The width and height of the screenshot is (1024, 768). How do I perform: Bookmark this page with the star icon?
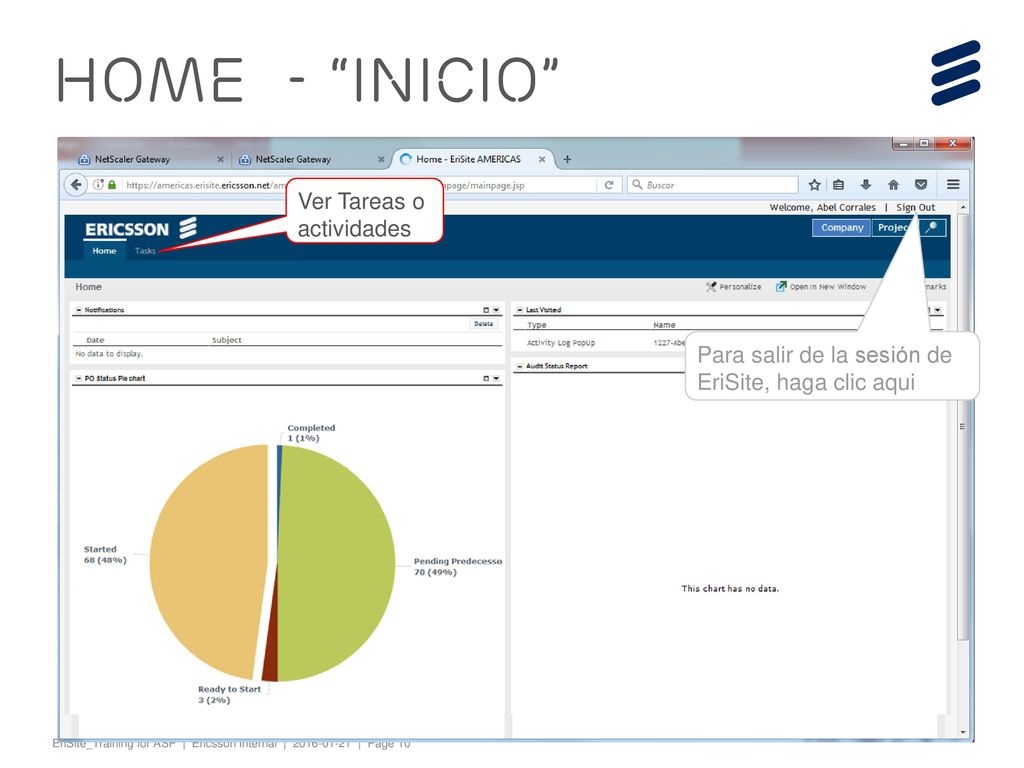(x=814, y=185)
